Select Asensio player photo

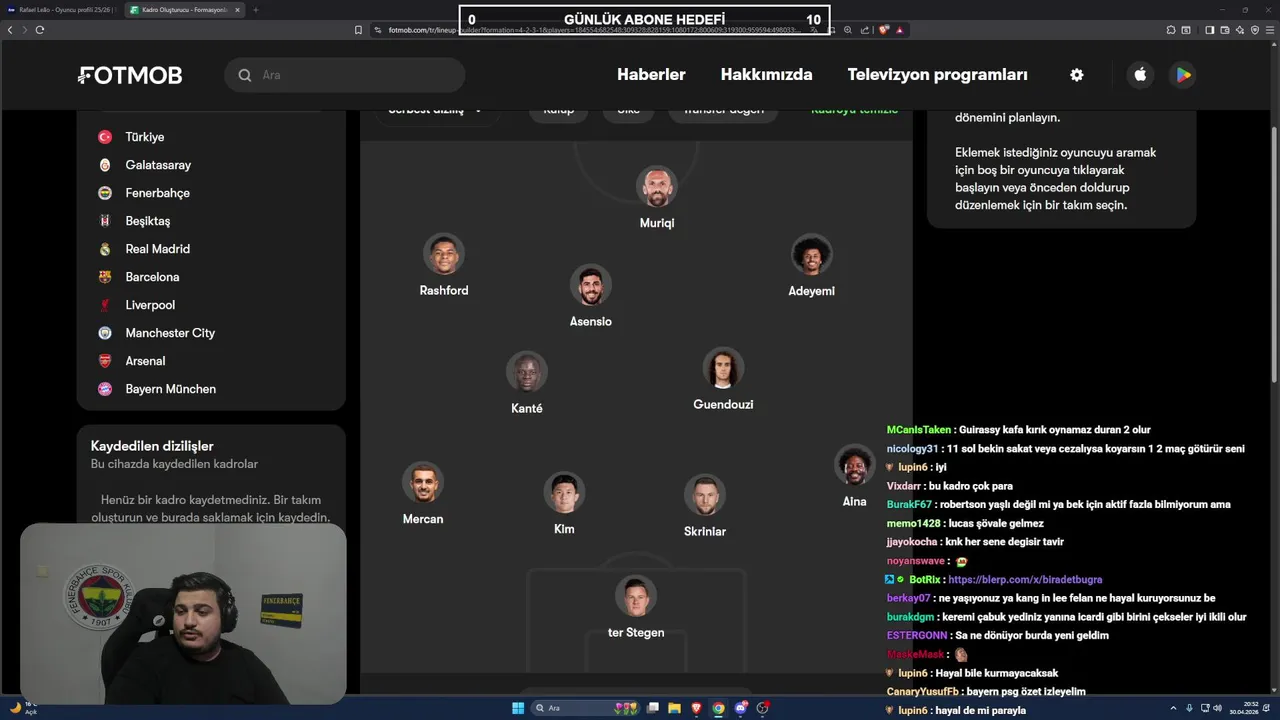[591, 285]
